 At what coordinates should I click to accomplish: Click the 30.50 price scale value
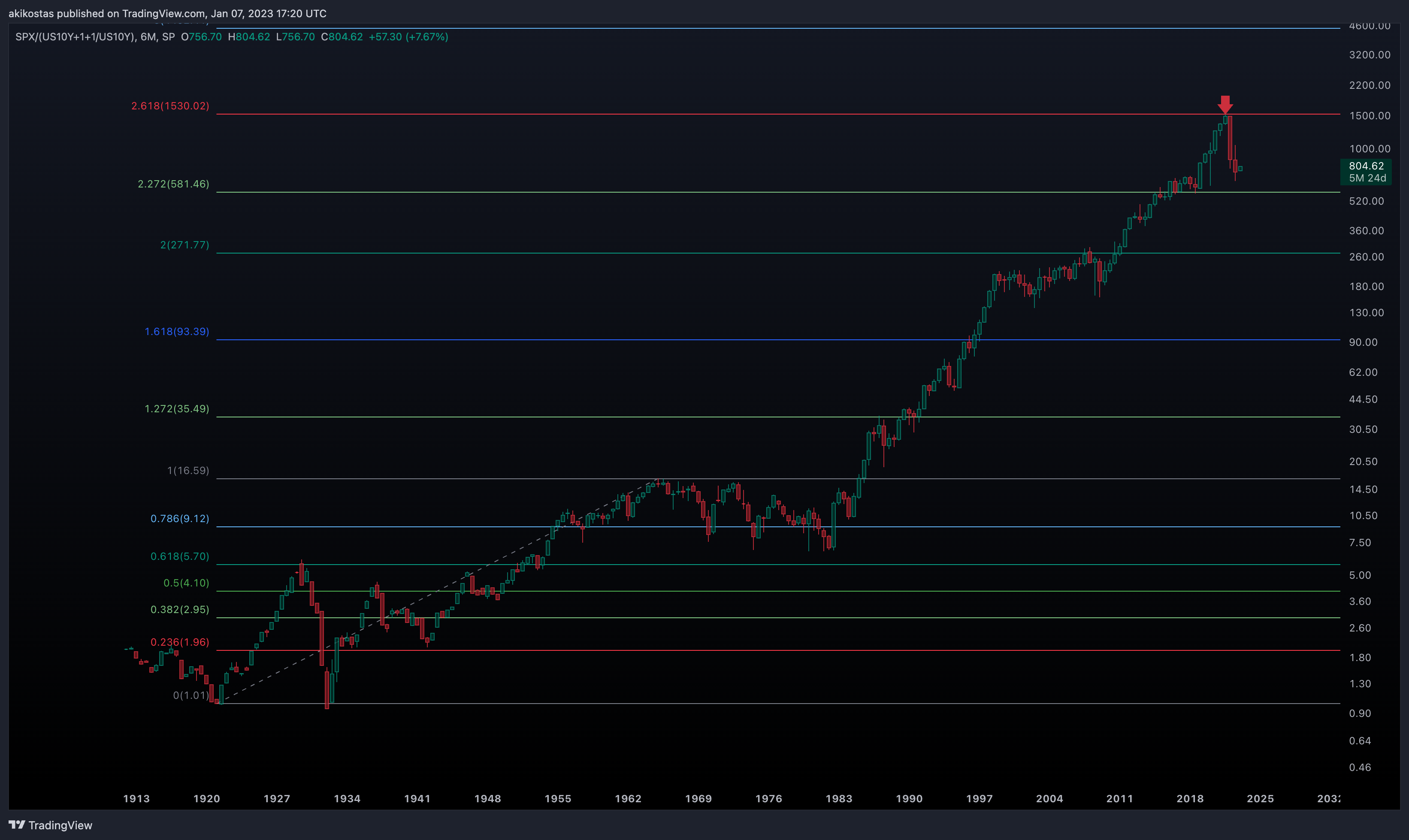click(1363, 429)
